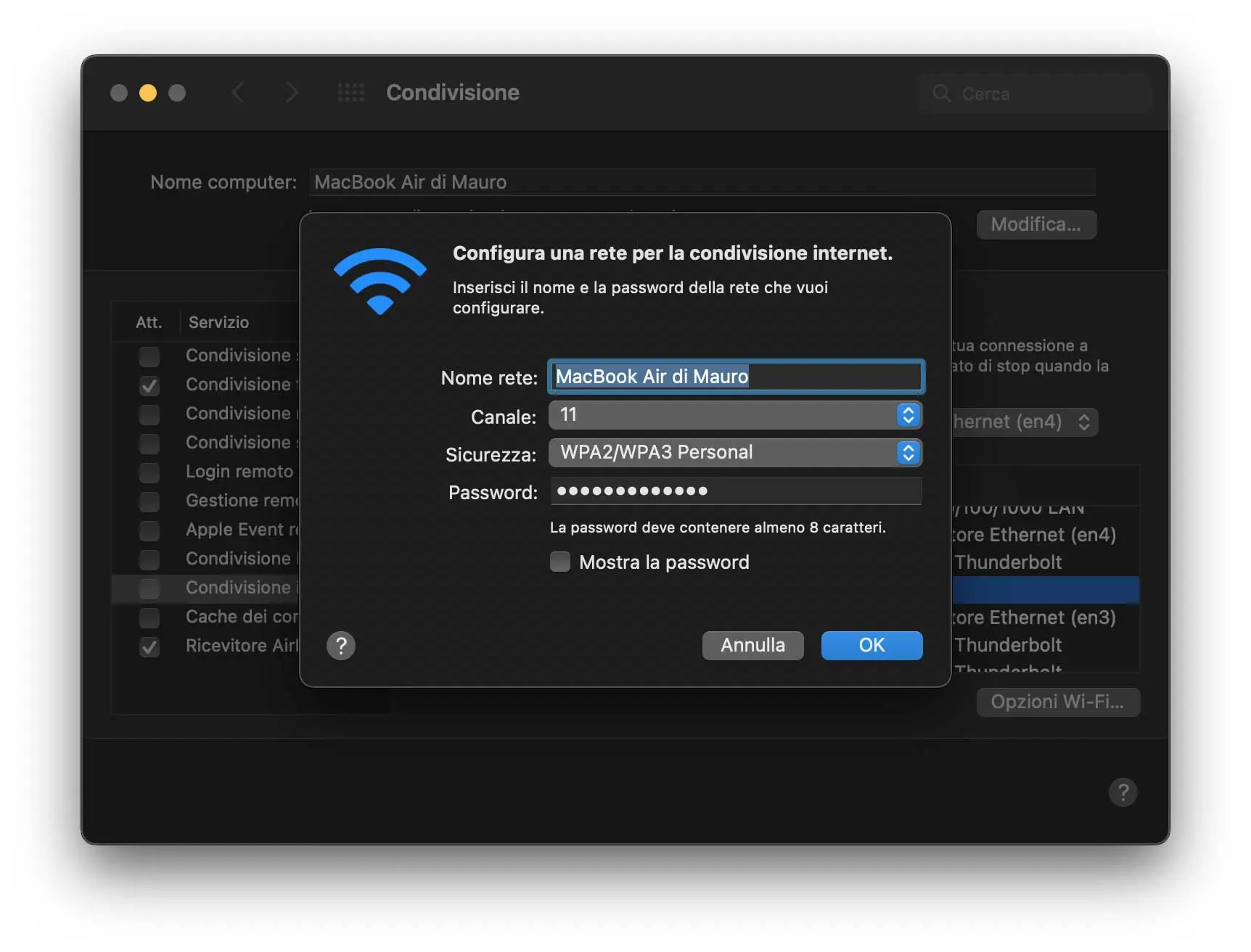Open help via the question mark in dialog
This screenshot has width=1251, height=952.
[340, 645]
